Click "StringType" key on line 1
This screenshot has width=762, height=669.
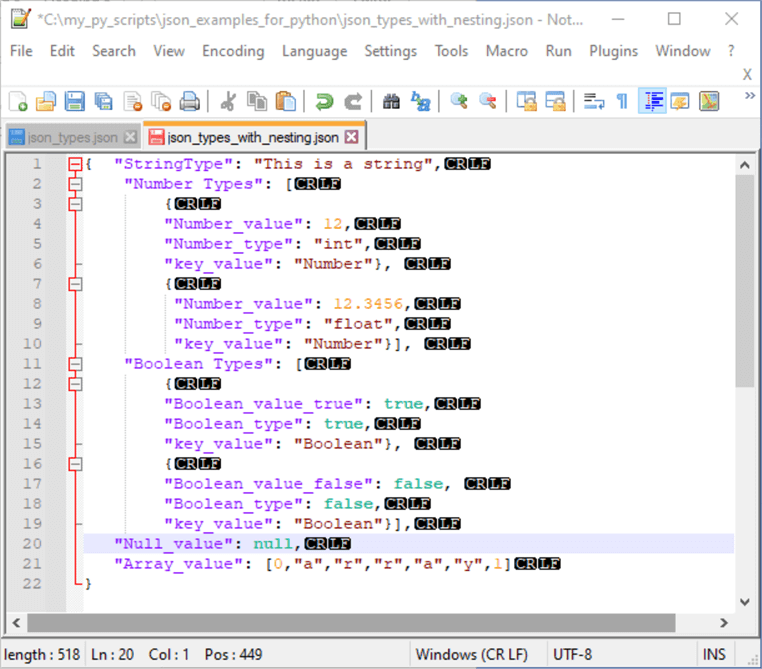[174, 164]
